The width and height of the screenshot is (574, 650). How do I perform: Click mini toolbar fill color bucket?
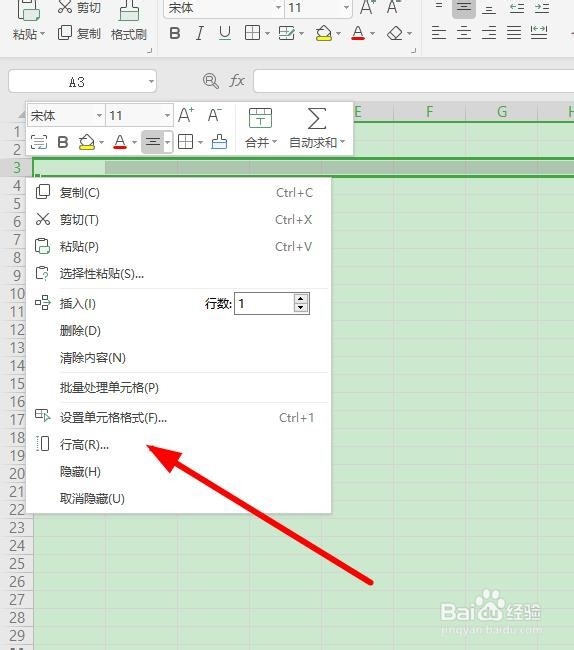coord(87,142)
